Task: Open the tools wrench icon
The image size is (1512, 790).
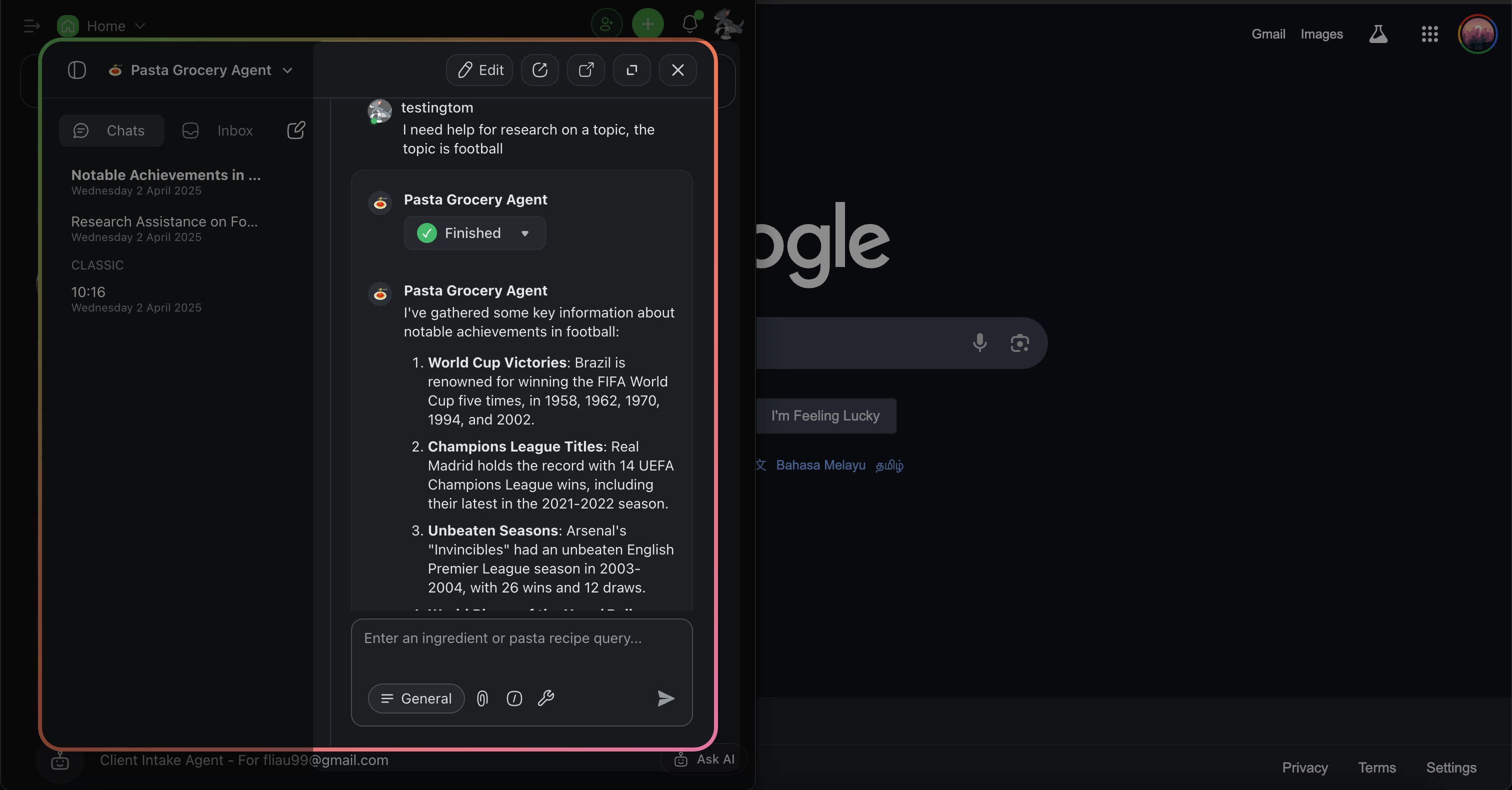Action: (x=546, y=698)
